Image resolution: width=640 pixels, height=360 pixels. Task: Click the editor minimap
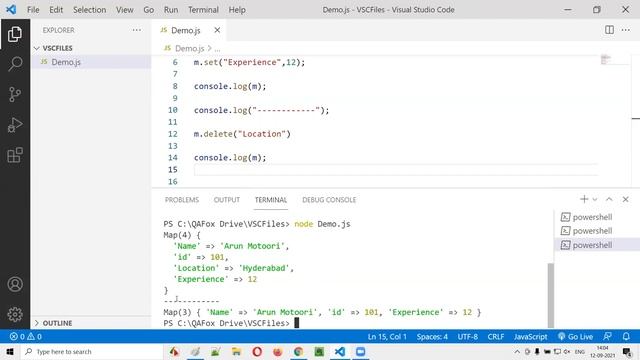[x=605, y=60]
